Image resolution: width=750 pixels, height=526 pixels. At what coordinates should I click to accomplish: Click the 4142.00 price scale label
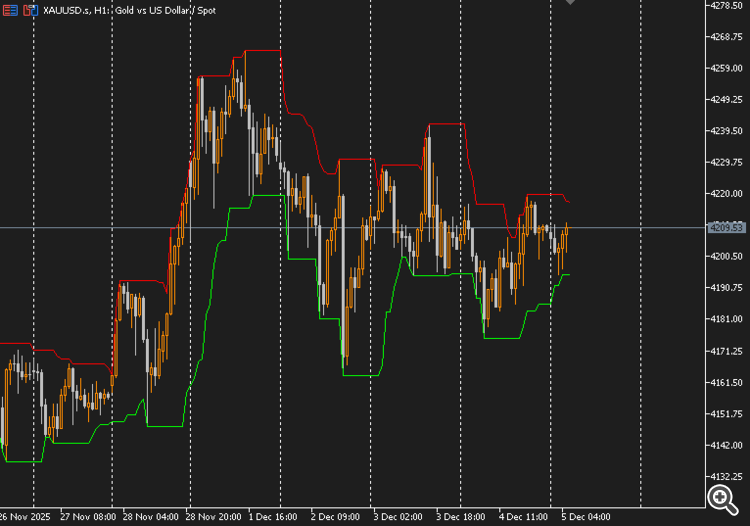726,445
